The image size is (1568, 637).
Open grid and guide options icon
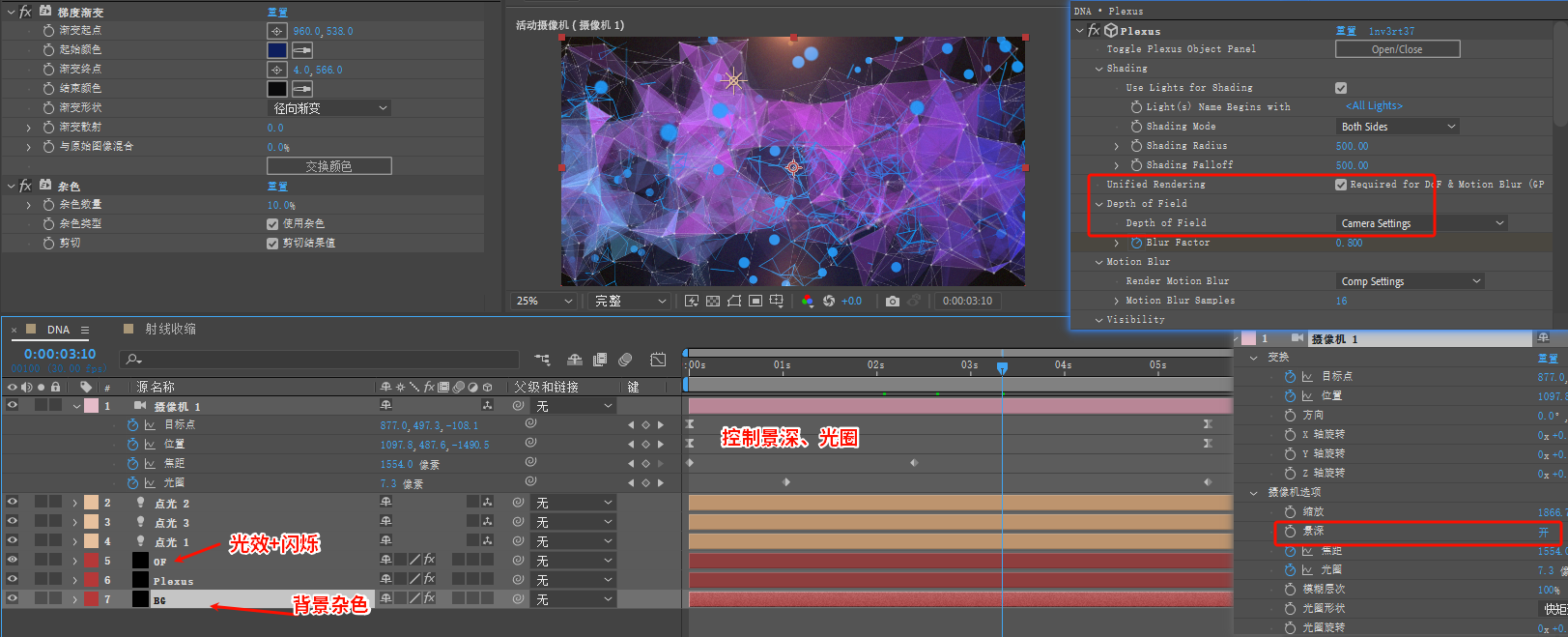click(x=777, y=301)
